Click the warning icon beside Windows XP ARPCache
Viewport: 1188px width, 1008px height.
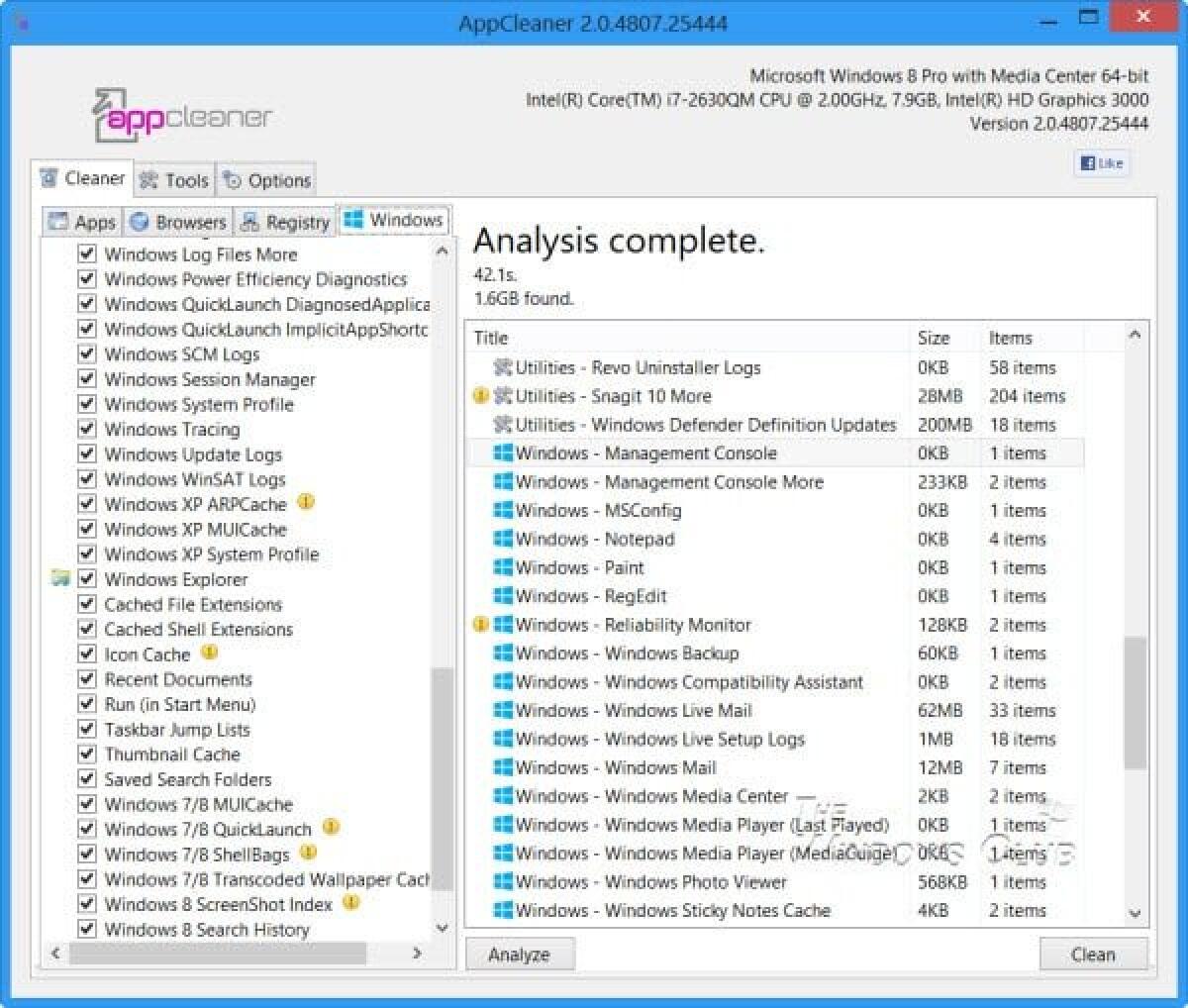(306, 503)
